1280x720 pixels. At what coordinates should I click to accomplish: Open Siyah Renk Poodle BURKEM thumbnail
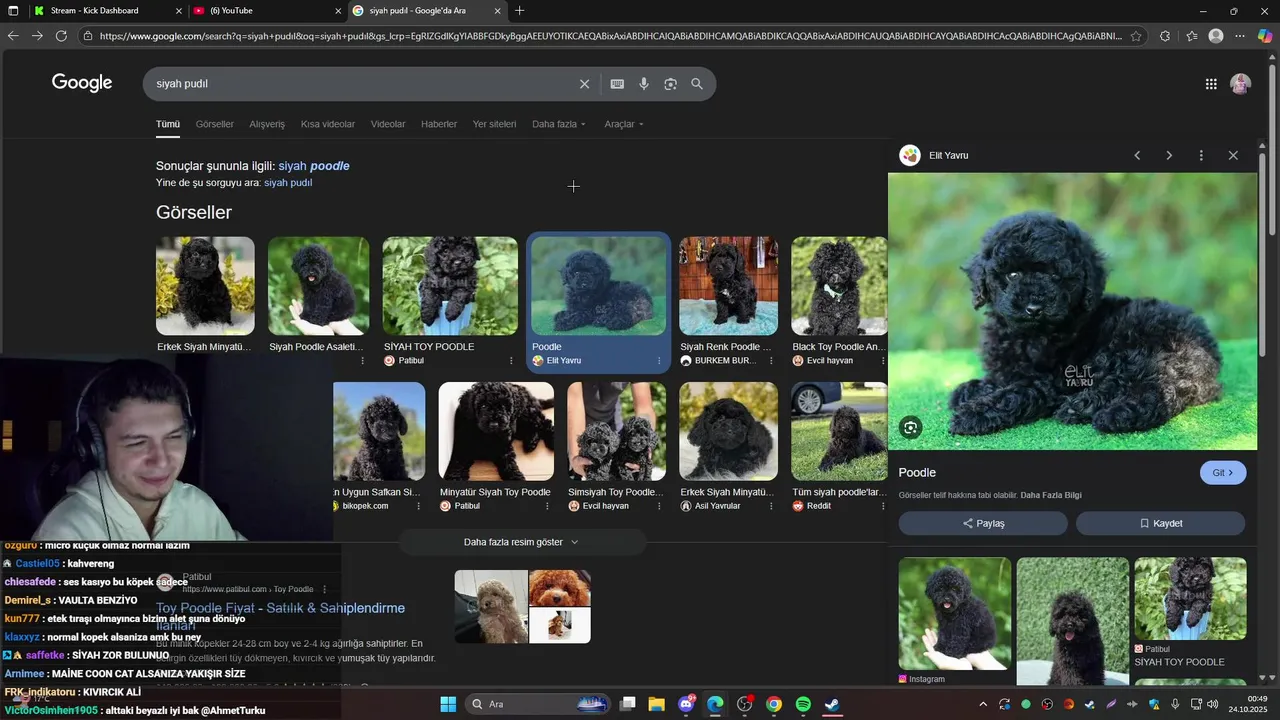[728, 286]
